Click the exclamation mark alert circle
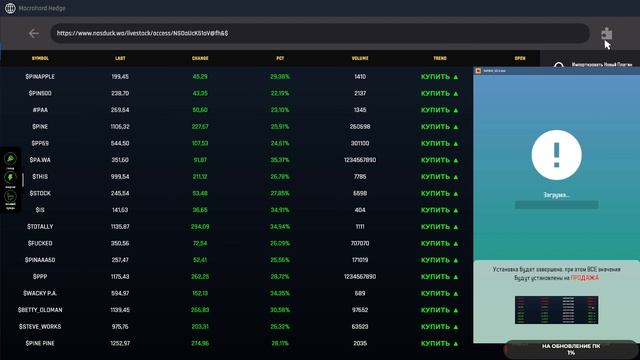 pos(556,155)
